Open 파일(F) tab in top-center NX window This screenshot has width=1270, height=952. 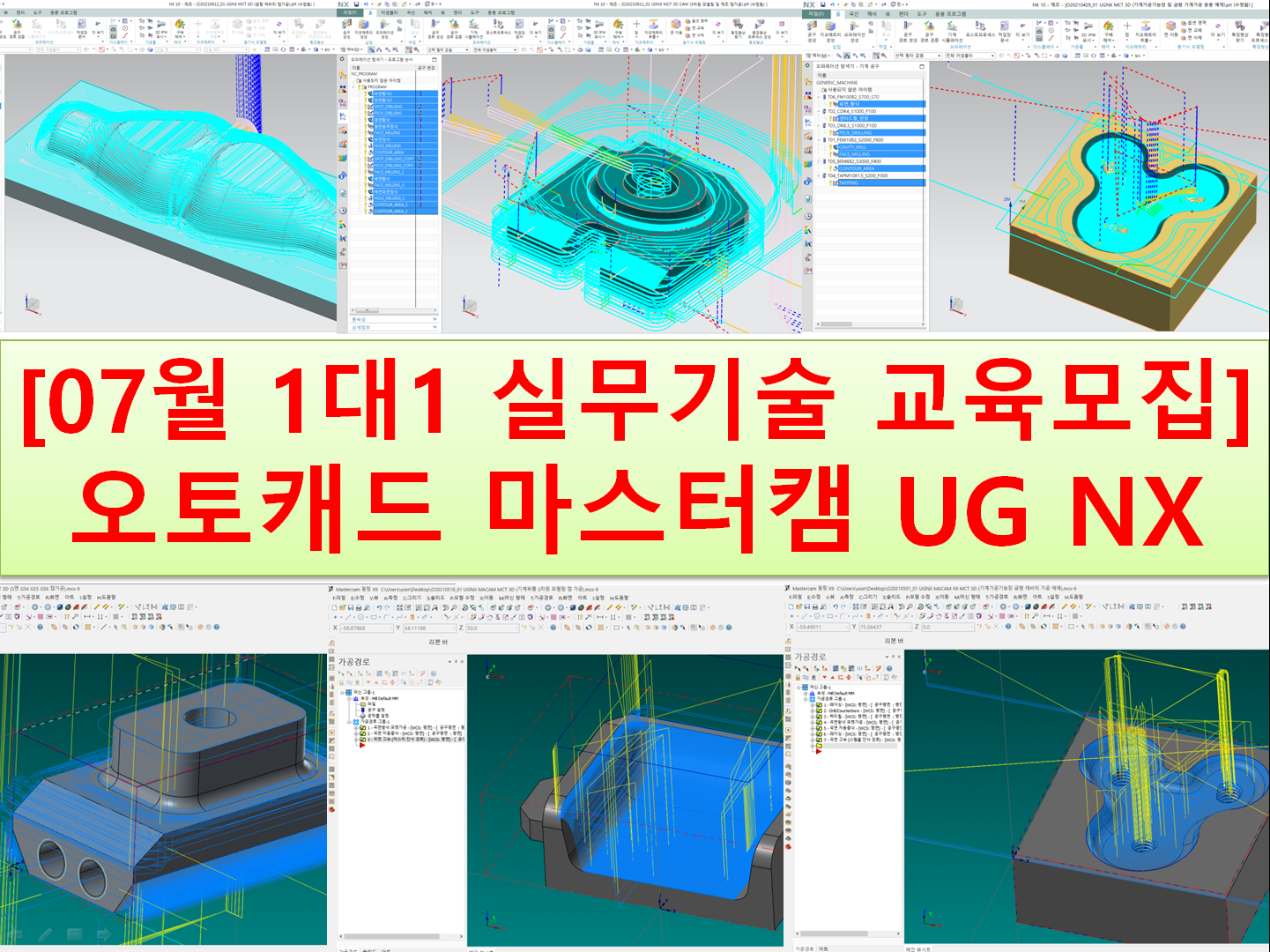pos(350,12)
